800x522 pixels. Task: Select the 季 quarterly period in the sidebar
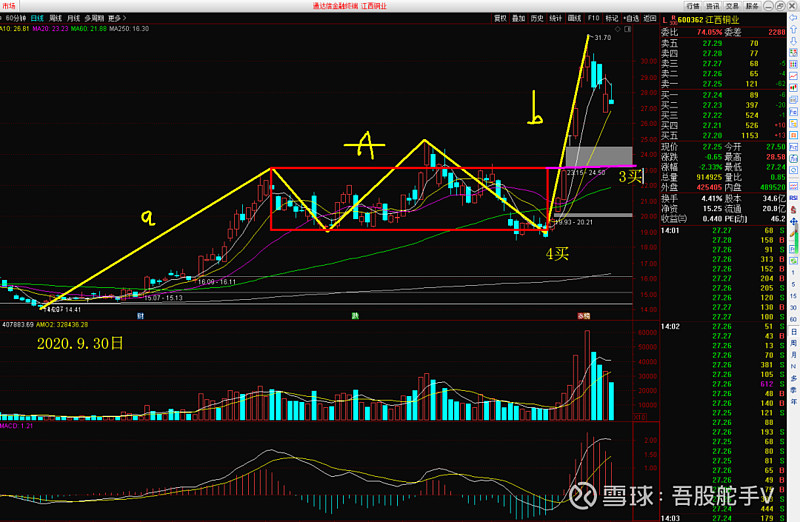click(x=793, y=390)
